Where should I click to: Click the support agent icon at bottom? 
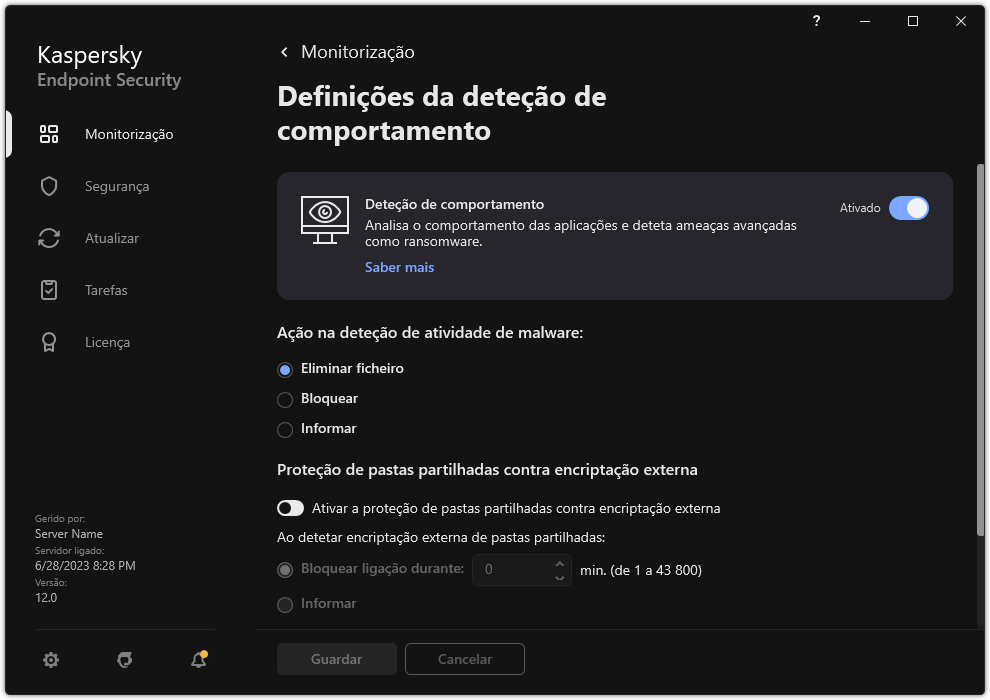point(125,659)
